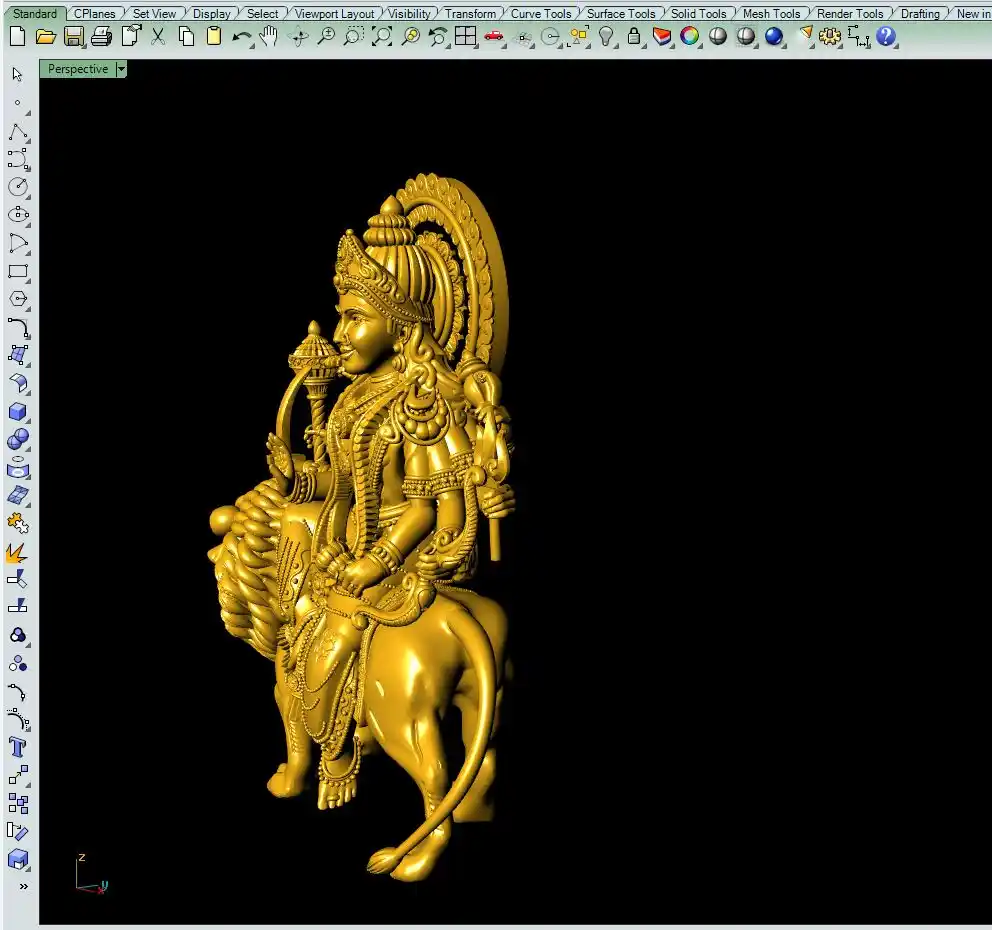
Task: Click the New file icon
Action: coord(17,37)
